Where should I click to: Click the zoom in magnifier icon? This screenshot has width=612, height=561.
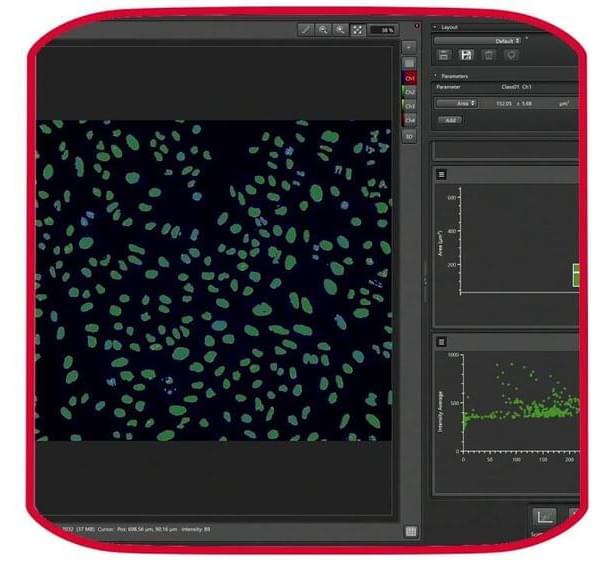340,30
